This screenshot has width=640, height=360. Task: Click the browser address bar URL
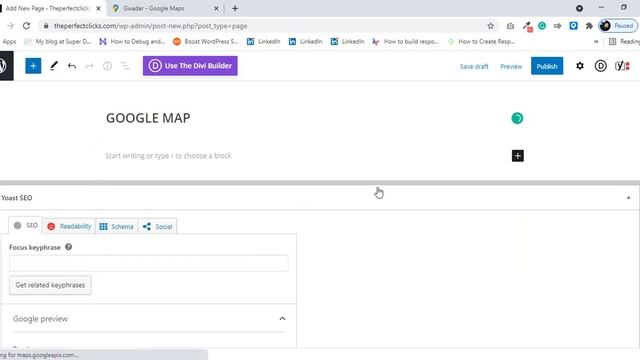point(151,26)
